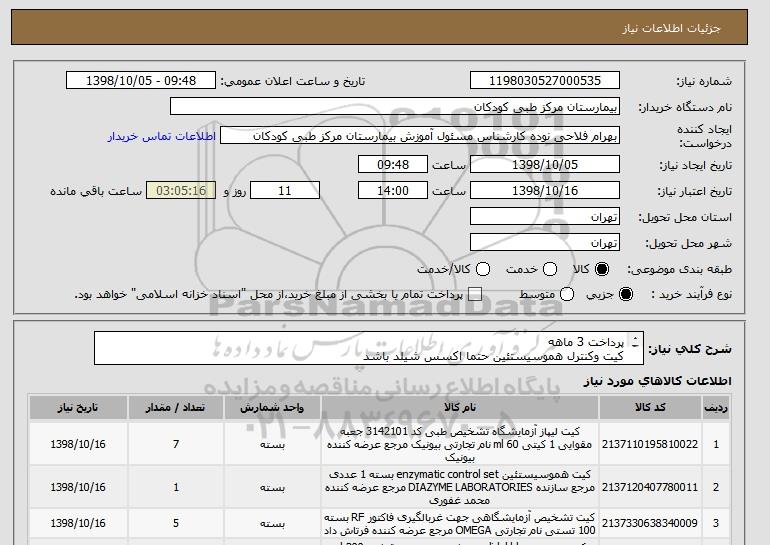Click the public announcement date-time field
The image size is (770, 545).
point(141,81)
